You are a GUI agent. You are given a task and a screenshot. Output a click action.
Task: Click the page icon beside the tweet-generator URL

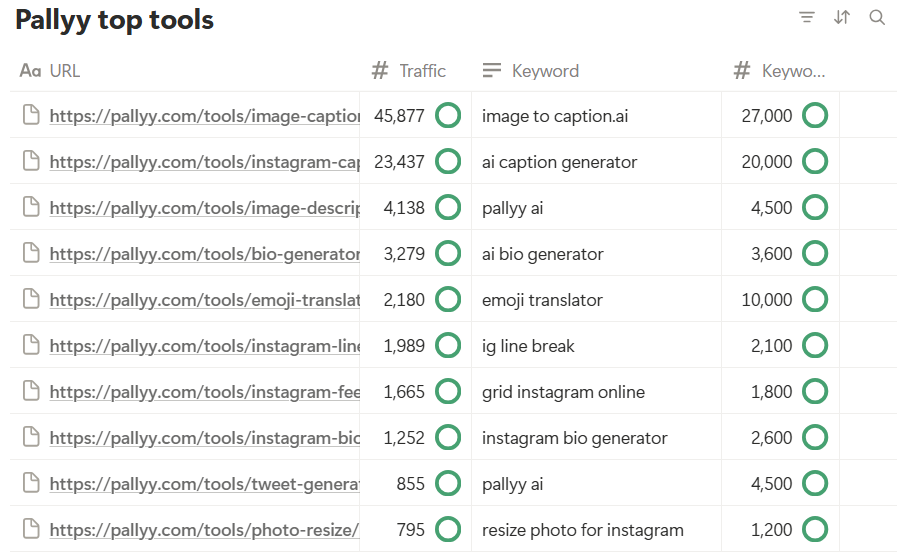31,484
